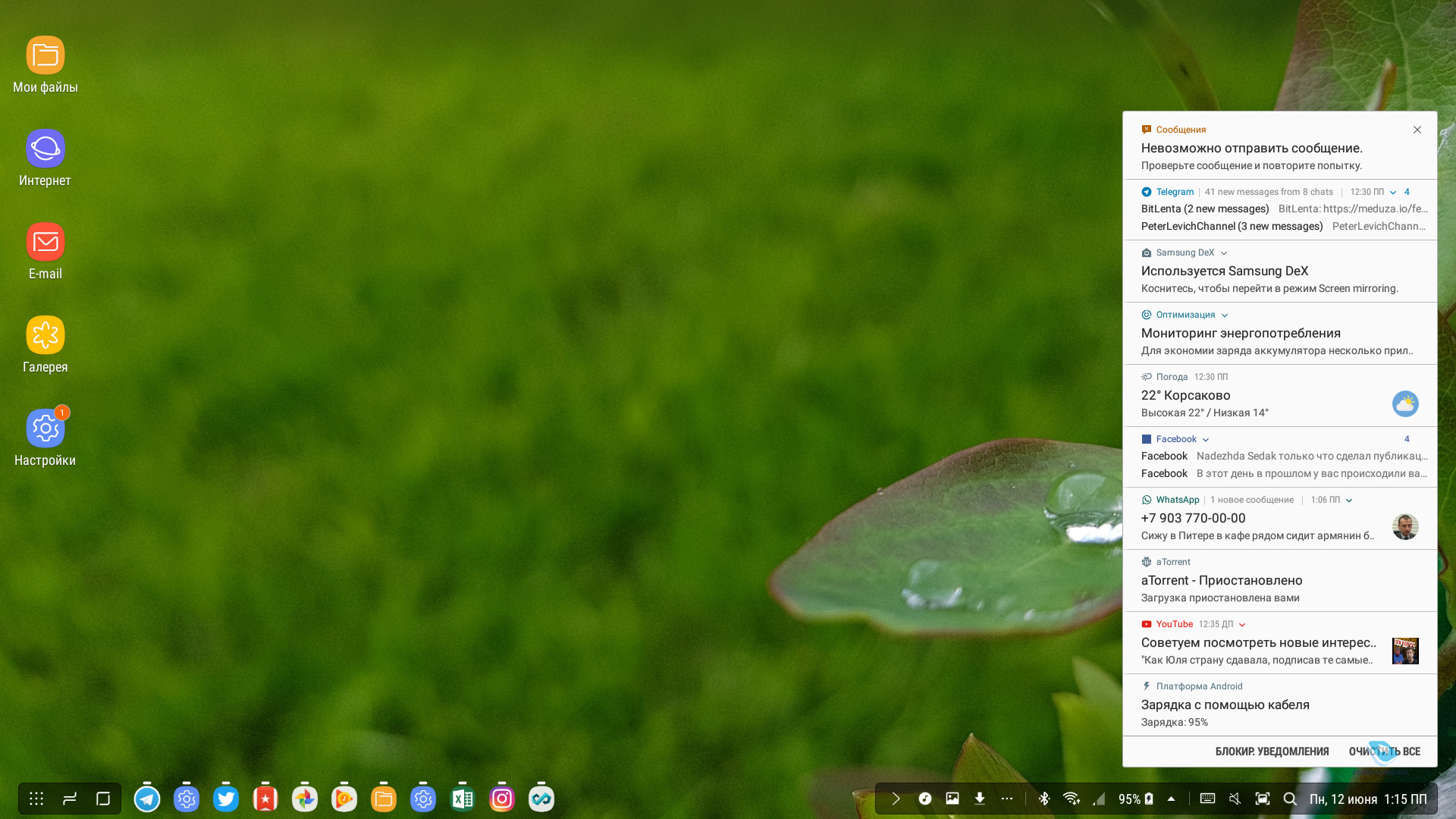This screenshot has height=819, width=1456.
Task: Open WhatsApp message from +7 903 770-00-00
Action: (1280, 519)
